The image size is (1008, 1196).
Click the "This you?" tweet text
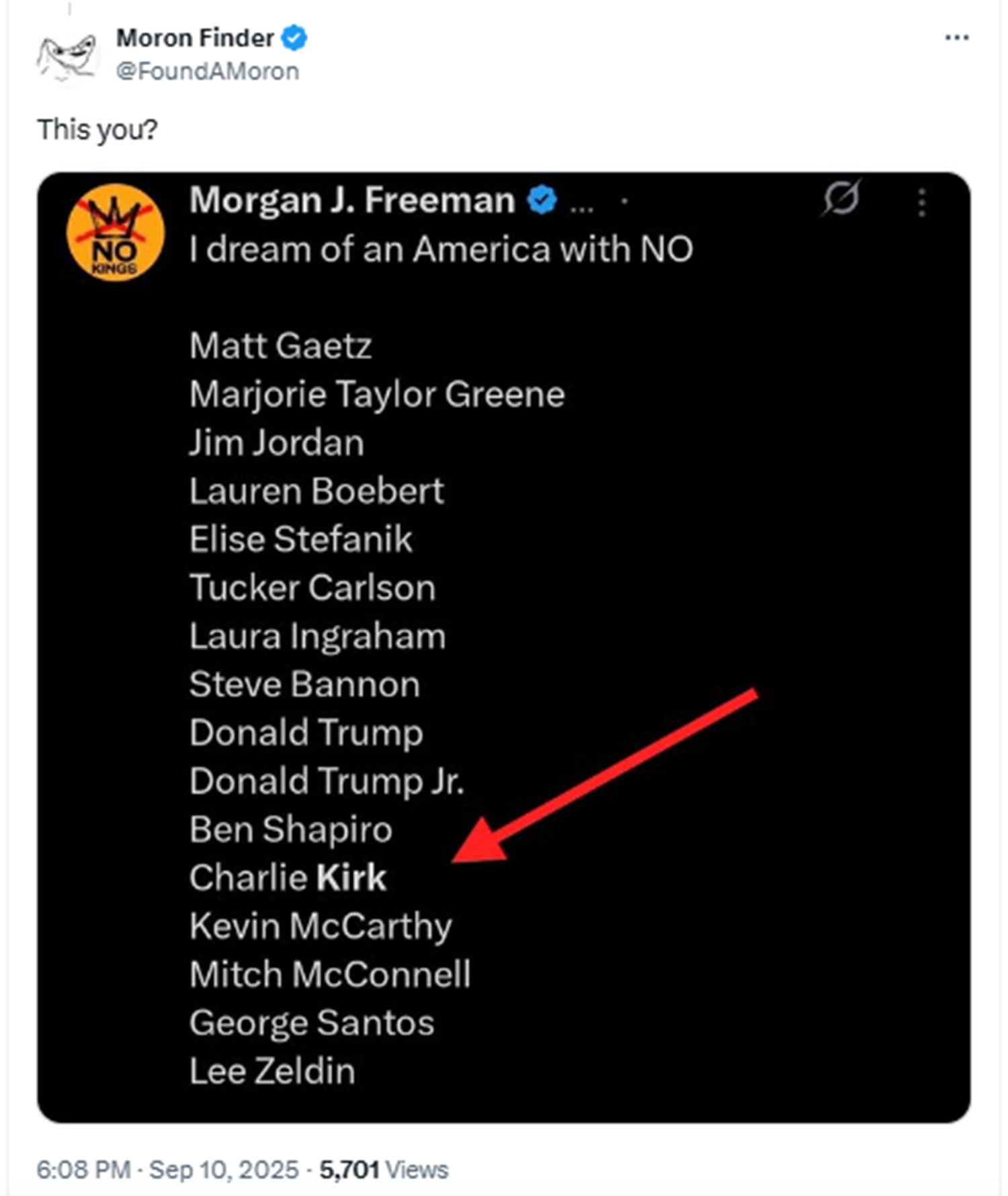[97, 129]
